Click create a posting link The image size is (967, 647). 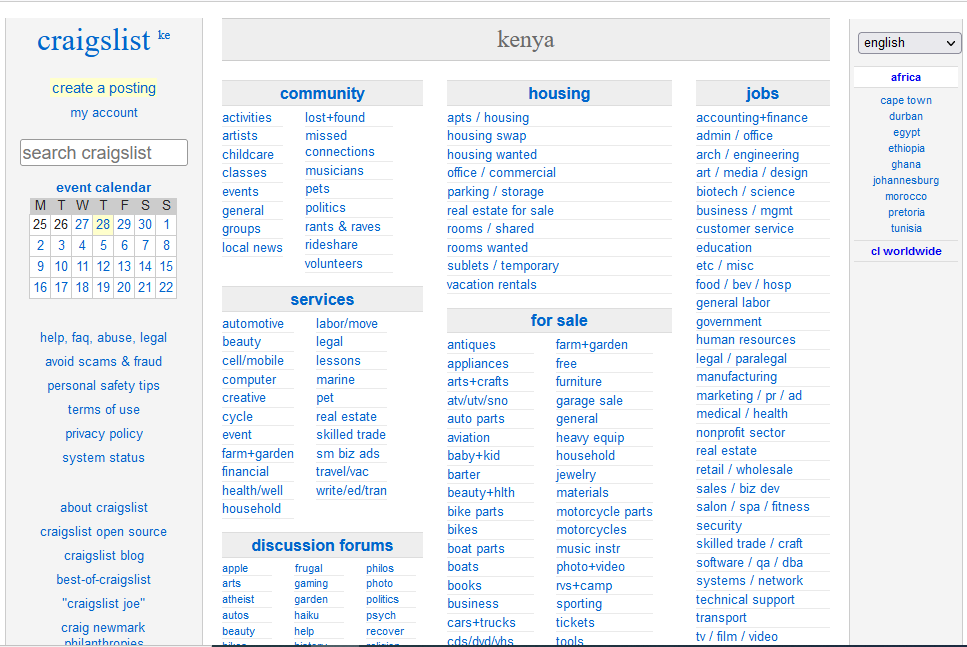tap(104, 88)
